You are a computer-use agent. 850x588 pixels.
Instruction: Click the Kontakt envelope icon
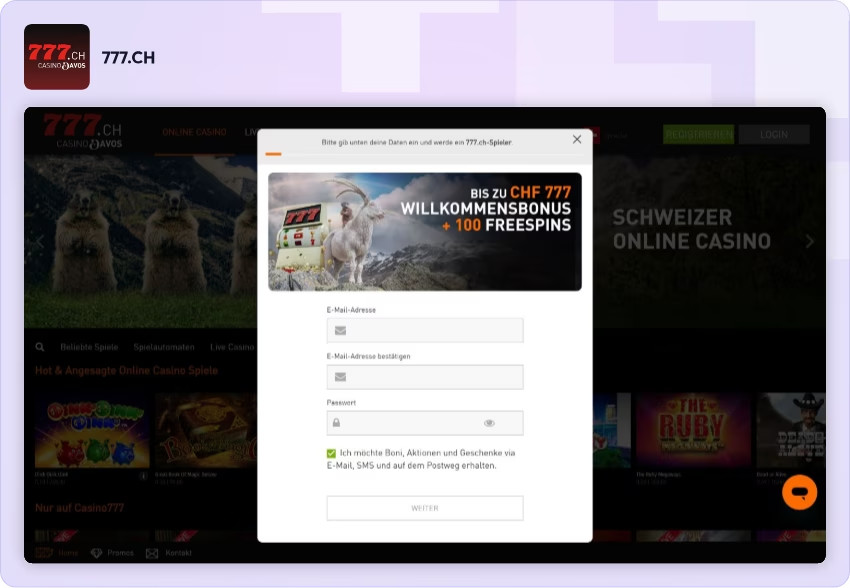click(x=152, y=553)
